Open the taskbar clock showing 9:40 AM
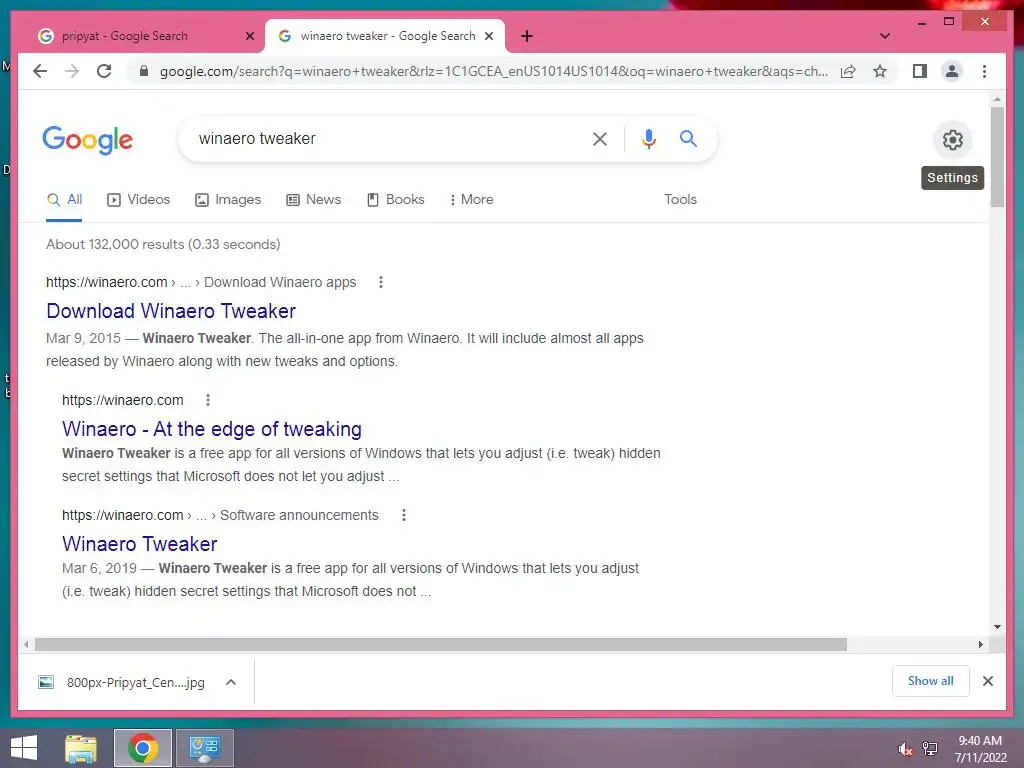 (980, 749)
